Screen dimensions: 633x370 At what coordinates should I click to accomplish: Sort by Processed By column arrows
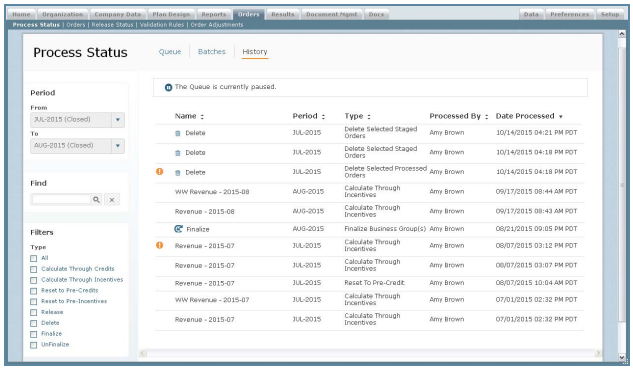pyautogui.click(x=486, y=117)
